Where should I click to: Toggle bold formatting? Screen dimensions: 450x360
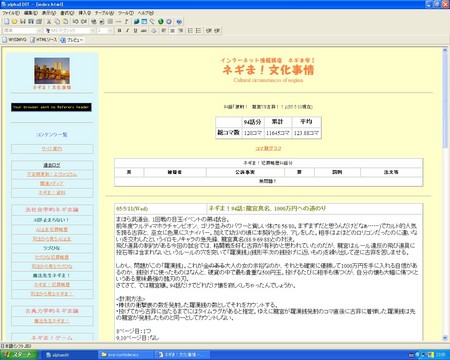point(119,31)
